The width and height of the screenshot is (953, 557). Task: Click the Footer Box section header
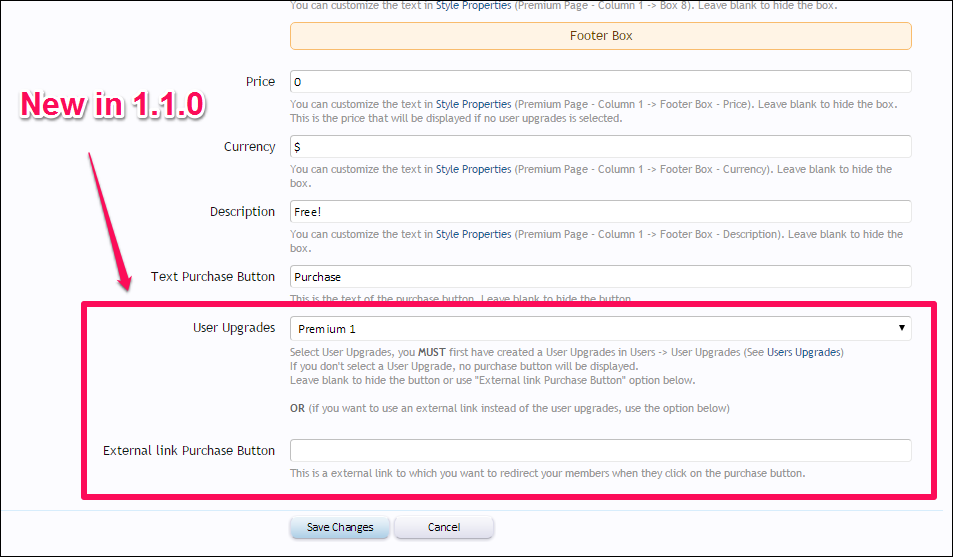point(600,36)
